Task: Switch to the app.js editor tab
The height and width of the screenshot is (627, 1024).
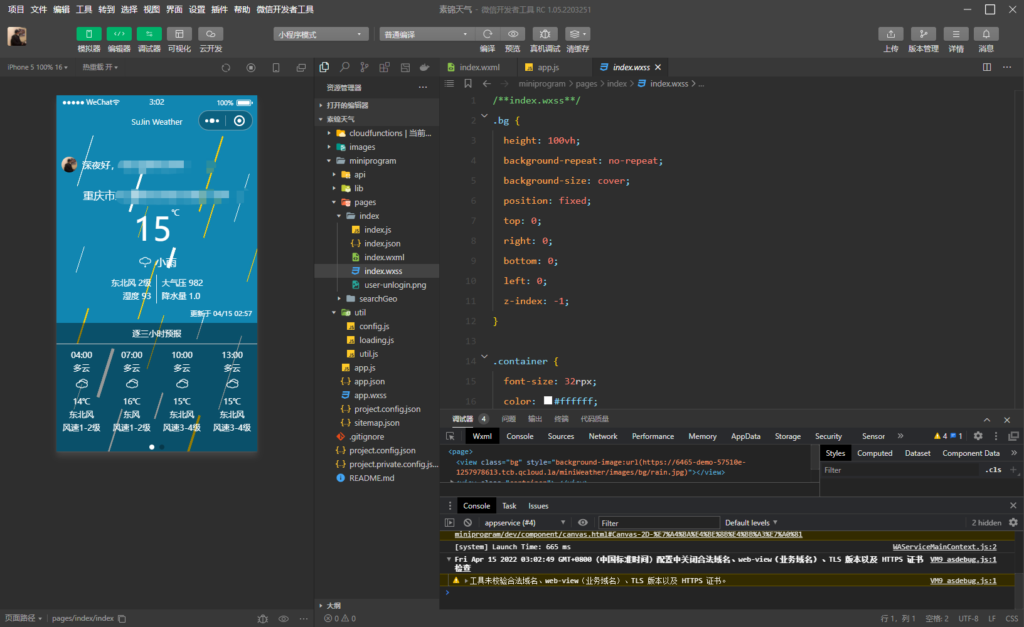Action: click(x=548, y=67)
